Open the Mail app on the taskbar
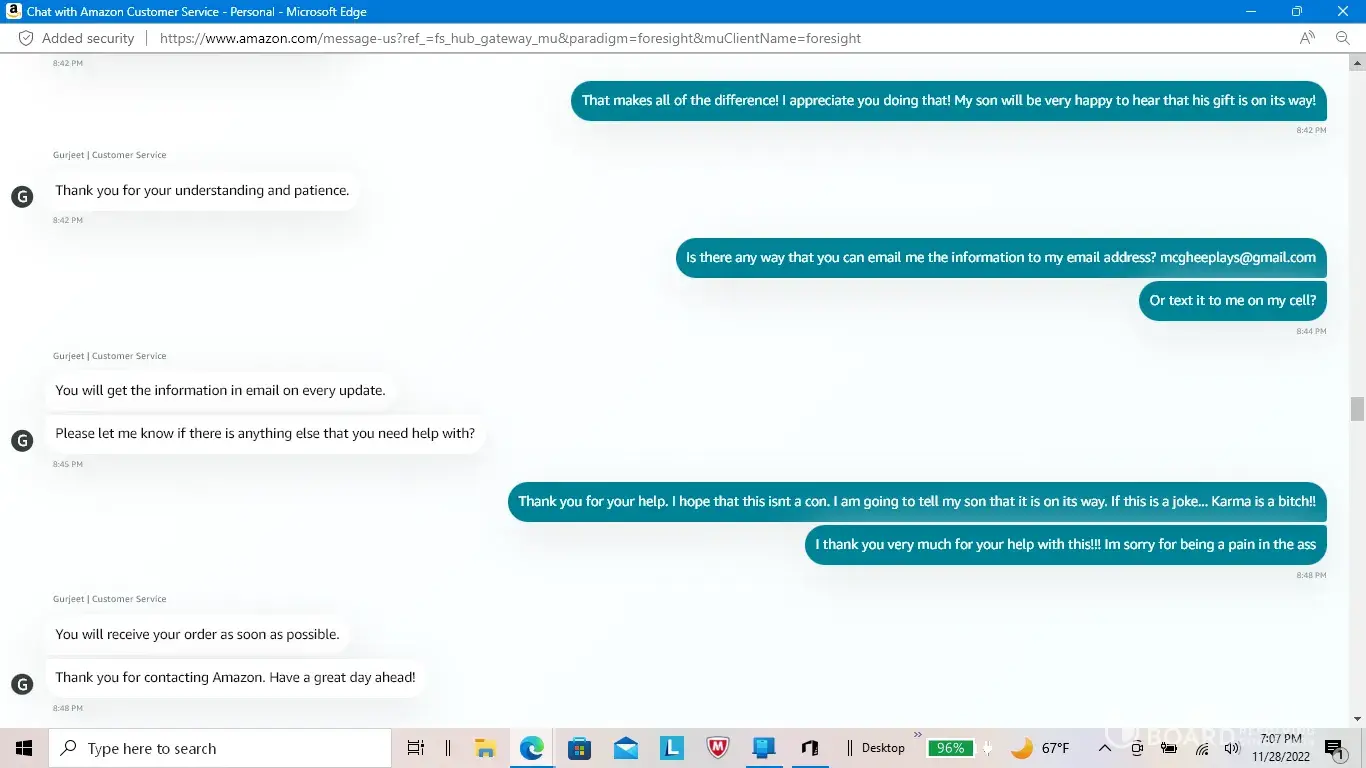The image size is (1366, 768). coord(626,748)
